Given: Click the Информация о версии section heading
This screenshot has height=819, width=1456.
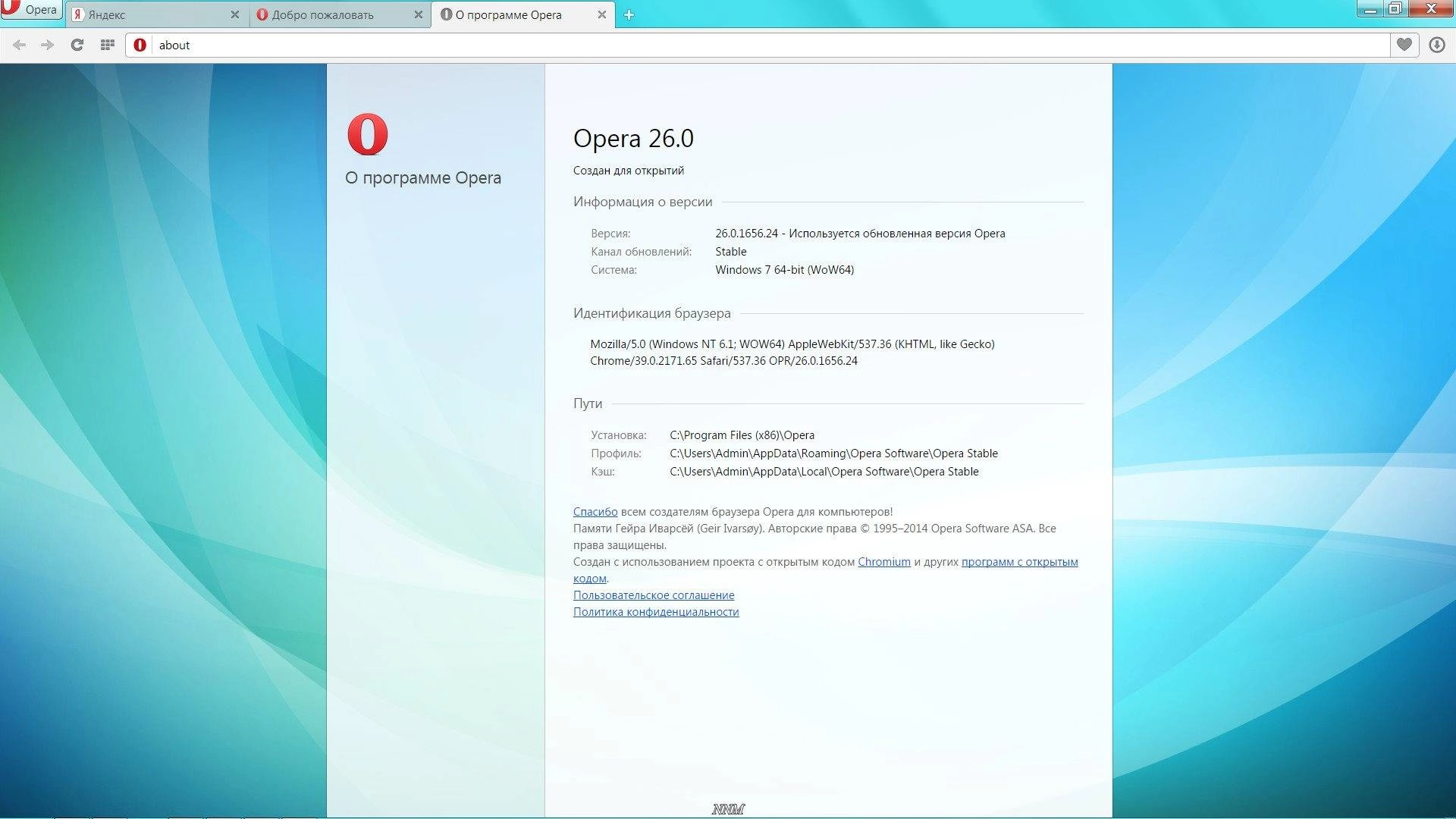Looking at the screenshot, I should click(643, 202).
